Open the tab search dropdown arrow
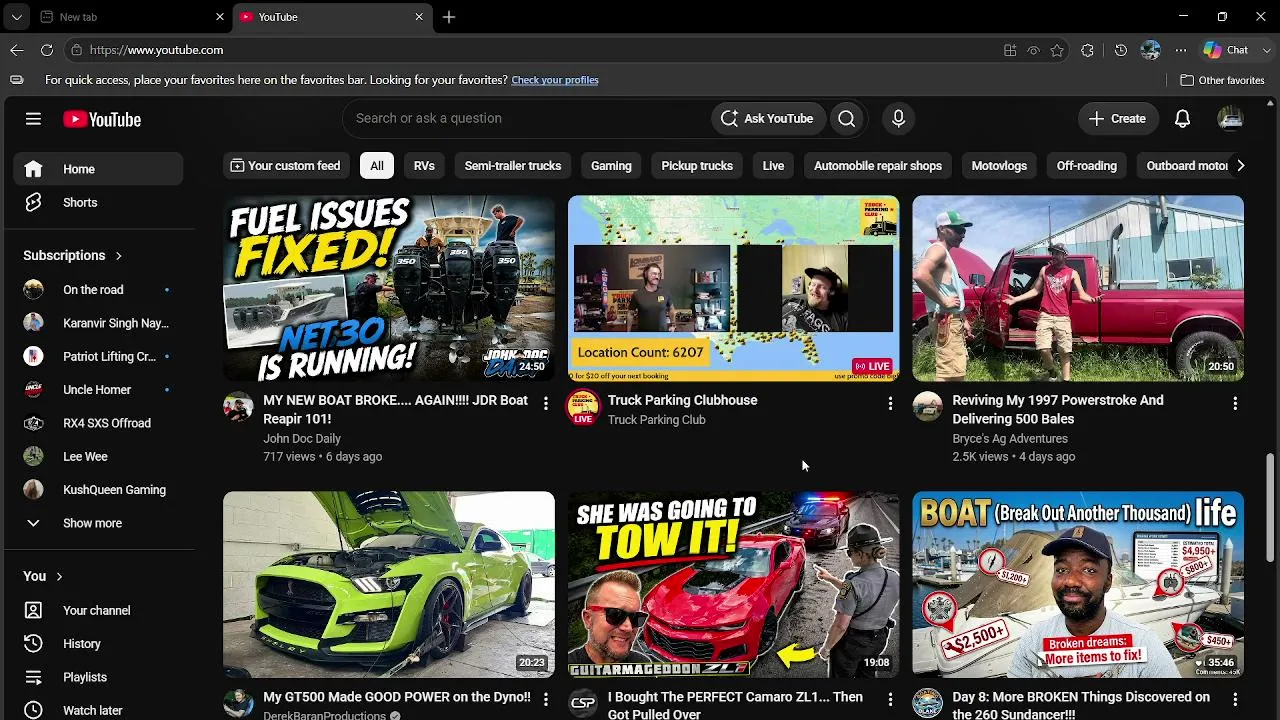 pyautogui.click(x=17, y=17)
